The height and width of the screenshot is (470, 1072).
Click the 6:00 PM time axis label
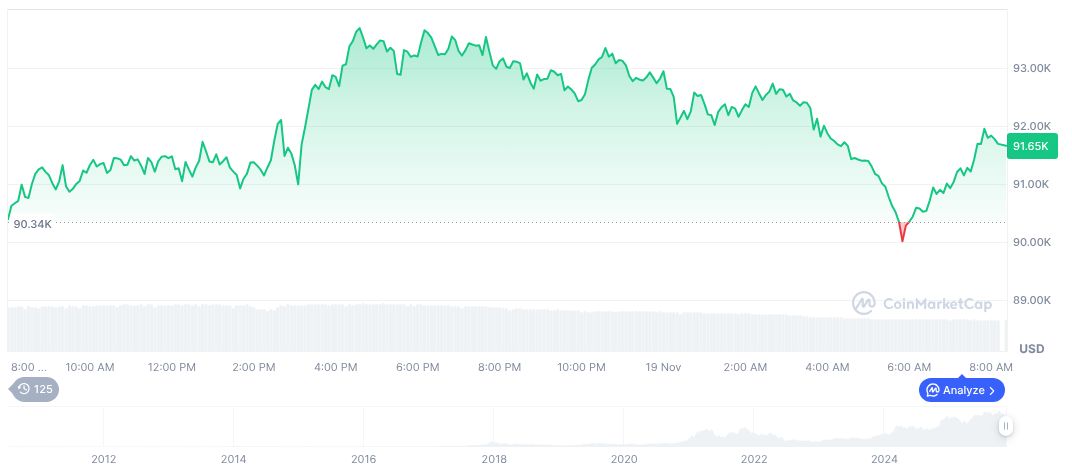[x=417, y=367]
